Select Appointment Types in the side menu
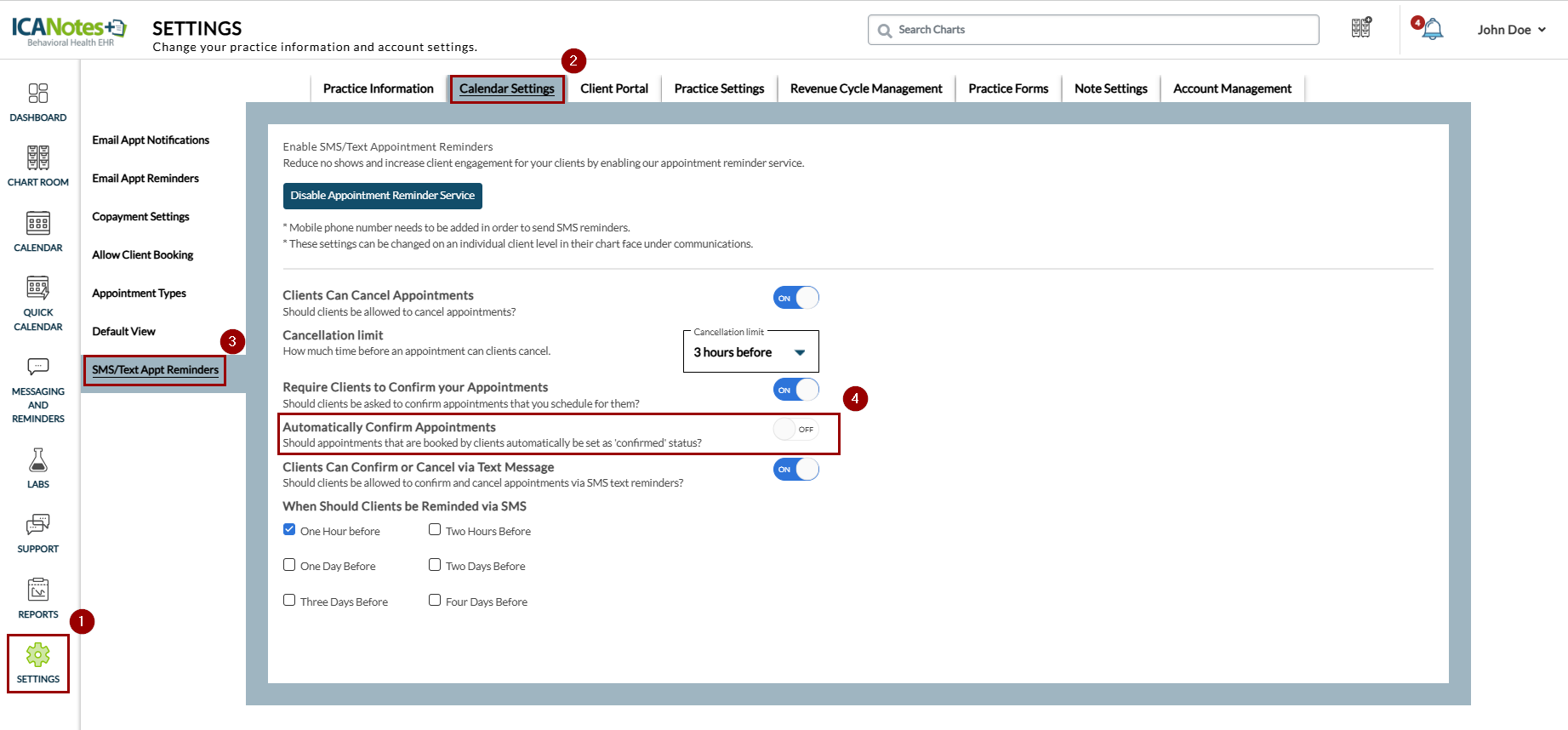Screen dimensions: 1568x730 139,294
